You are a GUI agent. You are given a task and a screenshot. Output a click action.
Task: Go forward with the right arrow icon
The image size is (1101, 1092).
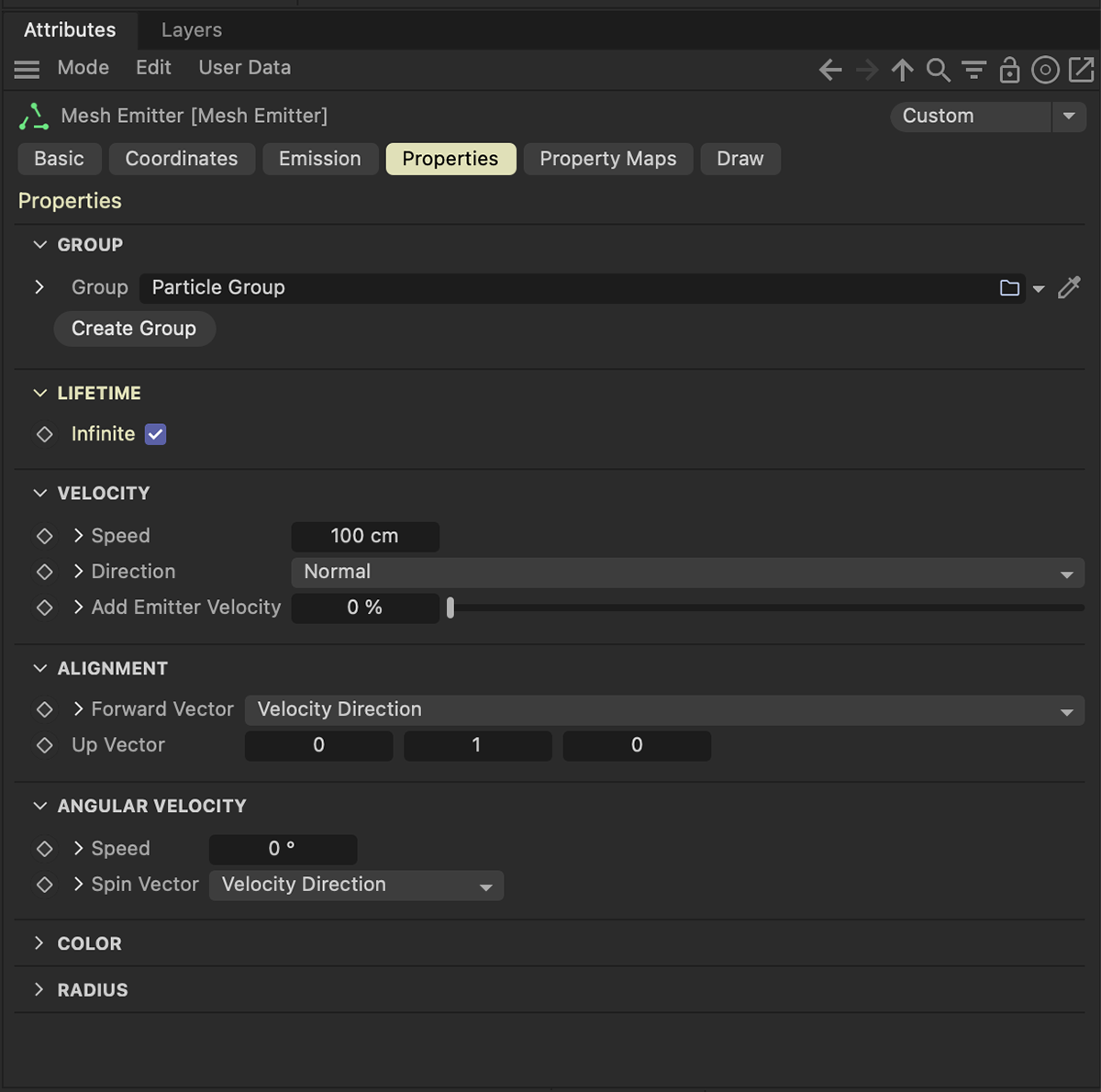pos(867,70)
